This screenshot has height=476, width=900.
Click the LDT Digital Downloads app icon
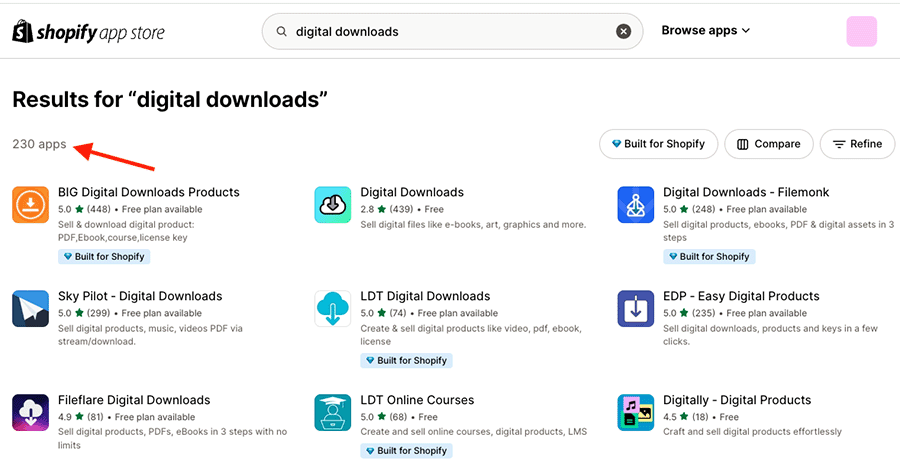tap(333, 309)
